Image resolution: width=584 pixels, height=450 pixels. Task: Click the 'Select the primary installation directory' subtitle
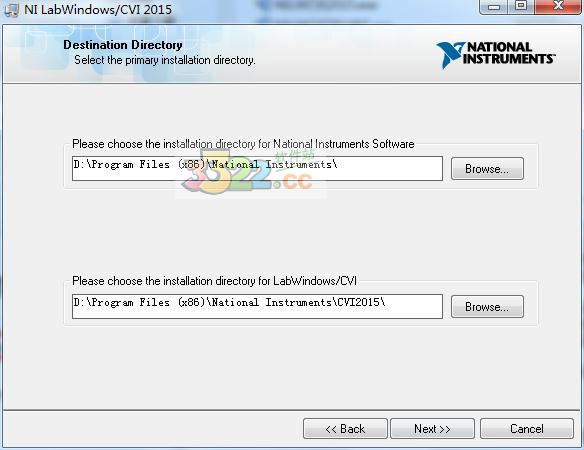click(165, 60)
